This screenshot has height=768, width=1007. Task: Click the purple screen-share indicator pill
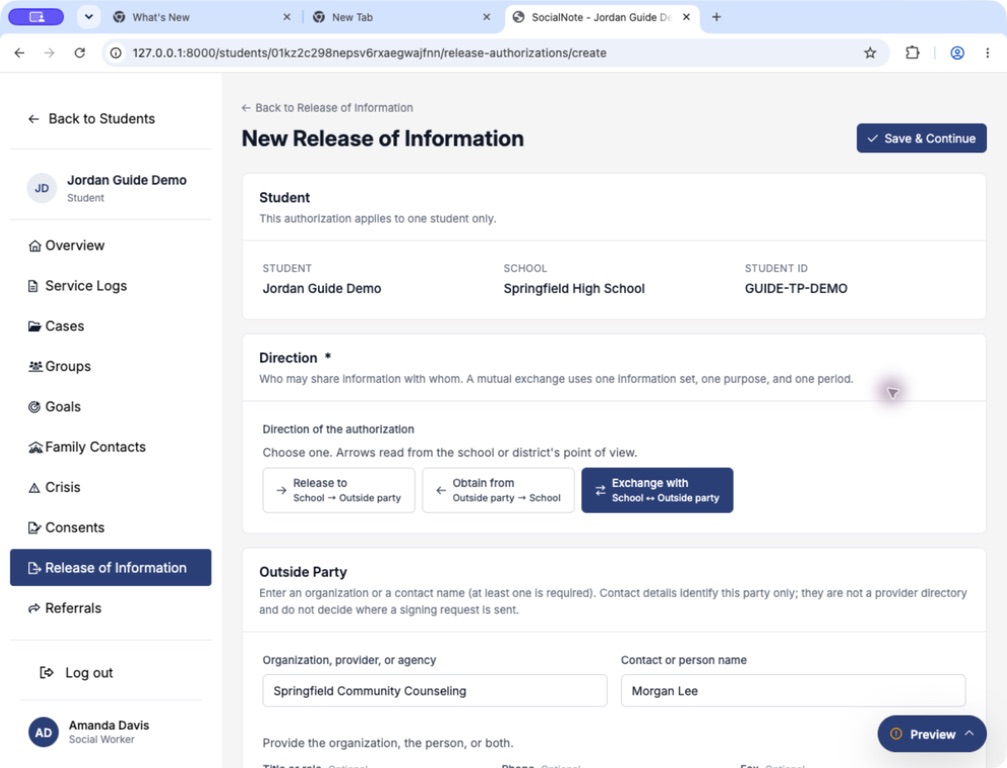click(x=37, y=17)
